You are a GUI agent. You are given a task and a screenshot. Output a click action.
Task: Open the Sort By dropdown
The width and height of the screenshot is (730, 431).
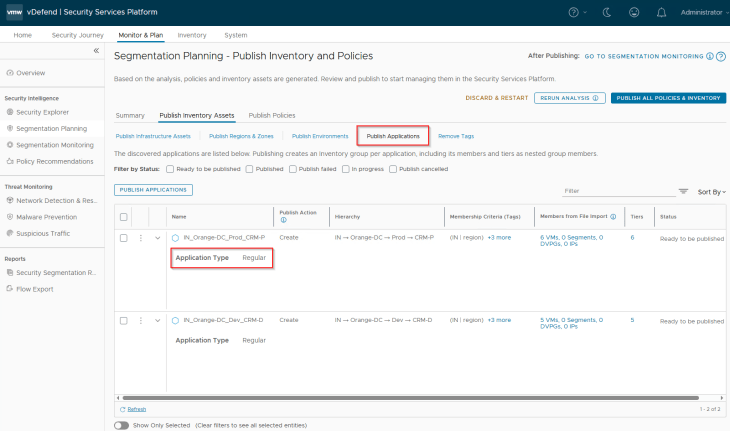coord(711,190)
